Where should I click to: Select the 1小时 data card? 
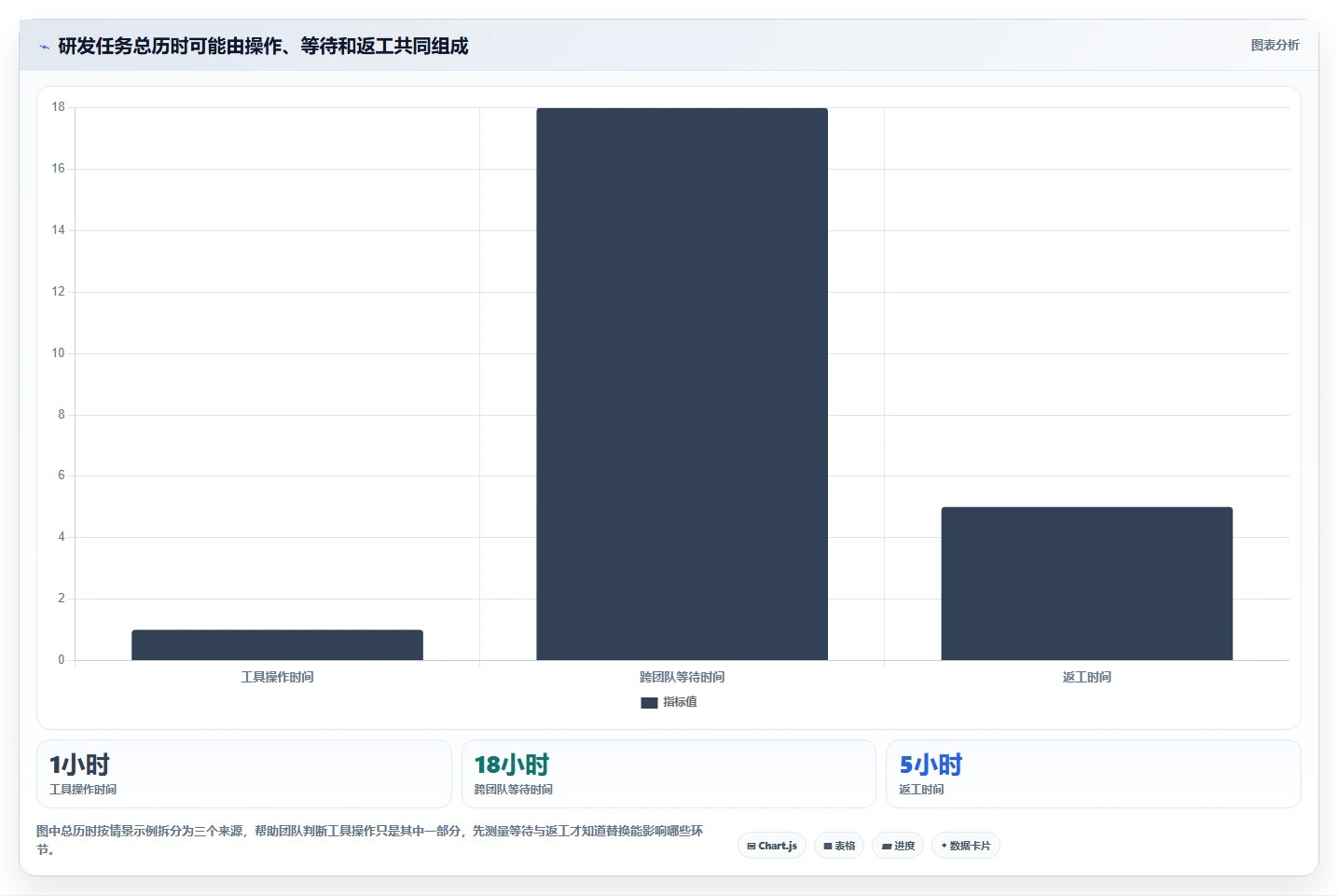point(243,774)
